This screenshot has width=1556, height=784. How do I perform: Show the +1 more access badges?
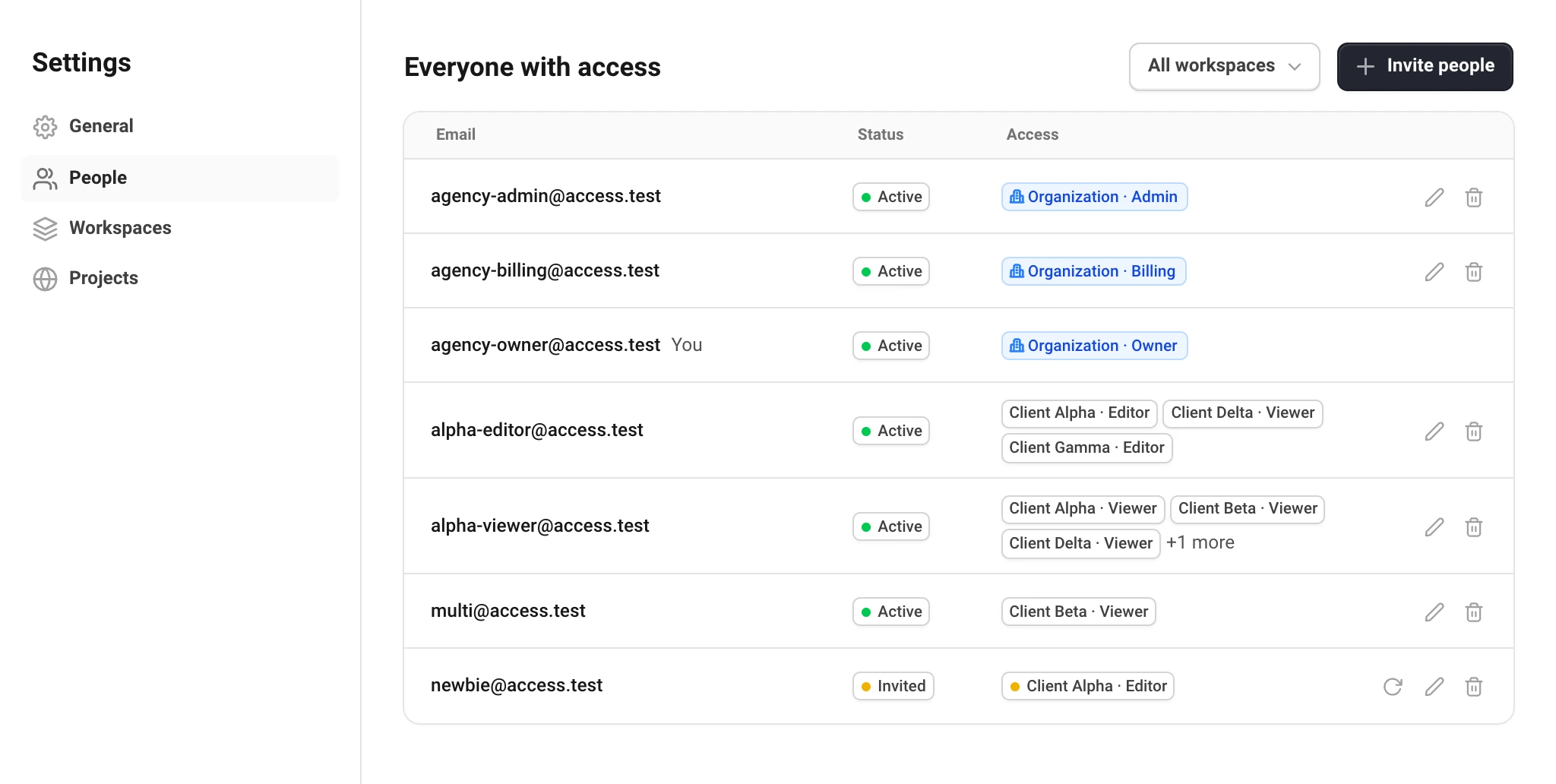1200,542
